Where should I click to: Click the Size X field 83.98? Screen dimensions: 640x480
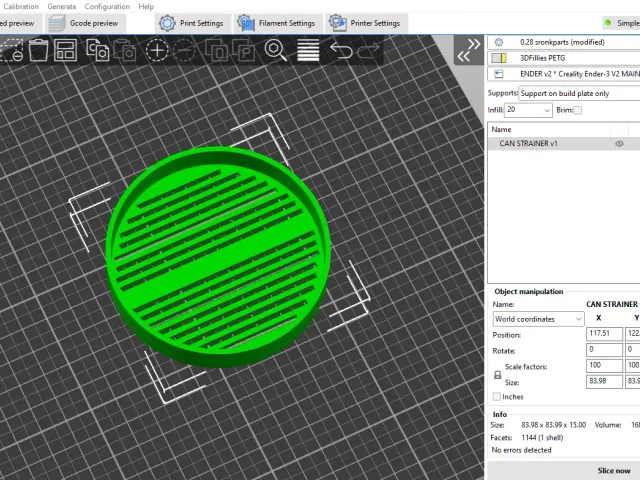[x=604, y=381]
